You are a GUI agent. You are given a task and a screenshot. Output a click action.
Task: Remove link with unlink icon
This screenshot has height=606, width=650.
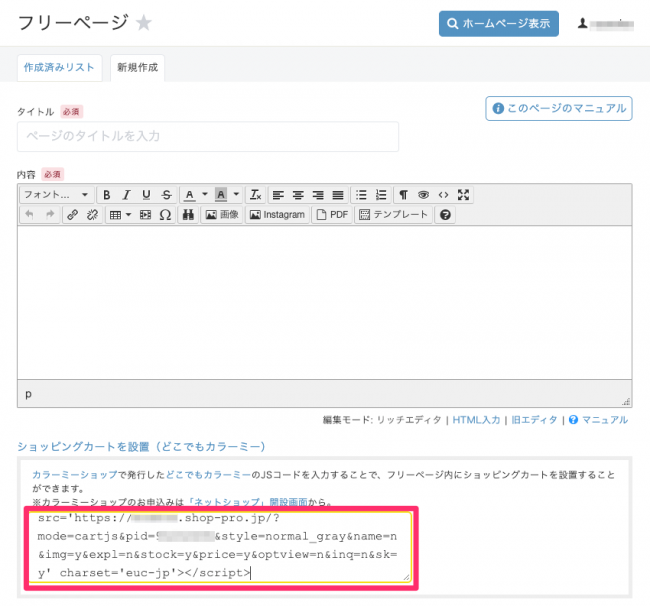pyautogui.click(x=92, y=215)
